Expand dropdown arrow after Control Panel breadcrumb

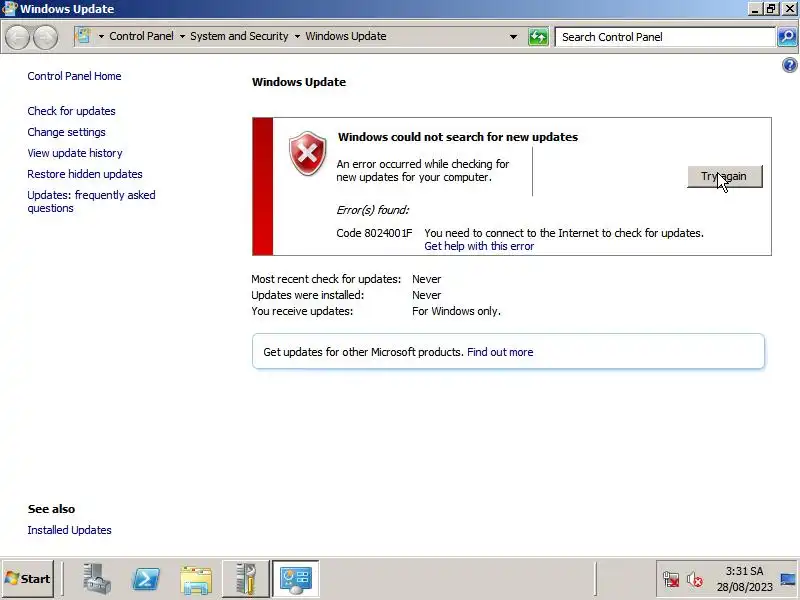coord(182,37)
